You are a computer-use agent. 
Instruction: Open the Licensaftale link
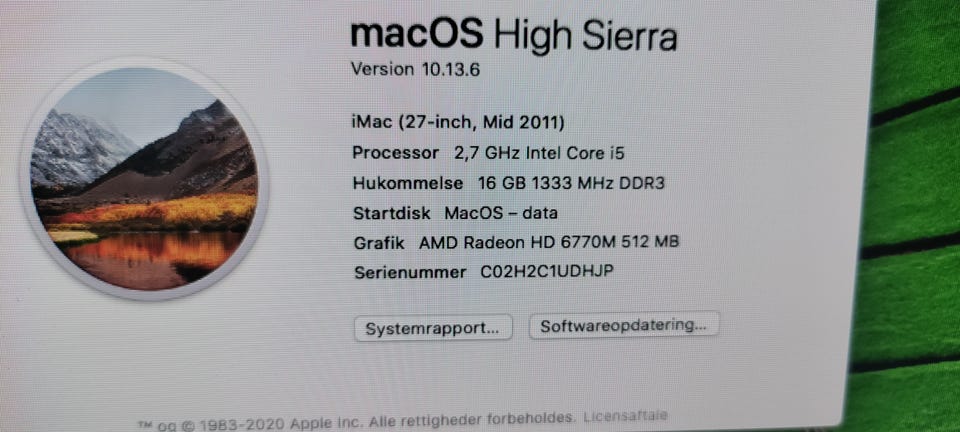[x=625, y=417]
